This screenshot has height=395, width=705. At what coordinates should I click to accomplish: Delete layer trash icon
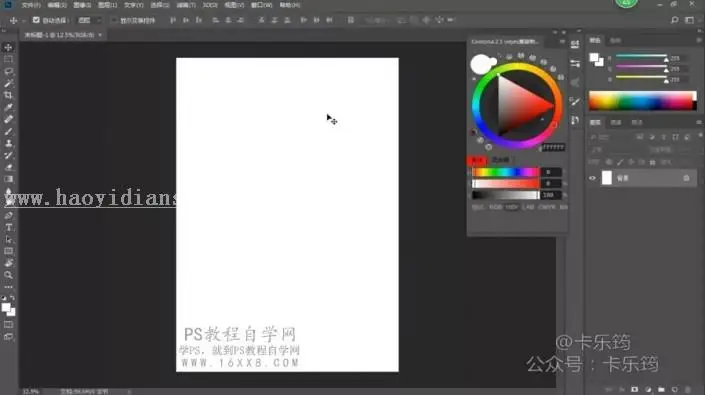click(x=687, y=390)
